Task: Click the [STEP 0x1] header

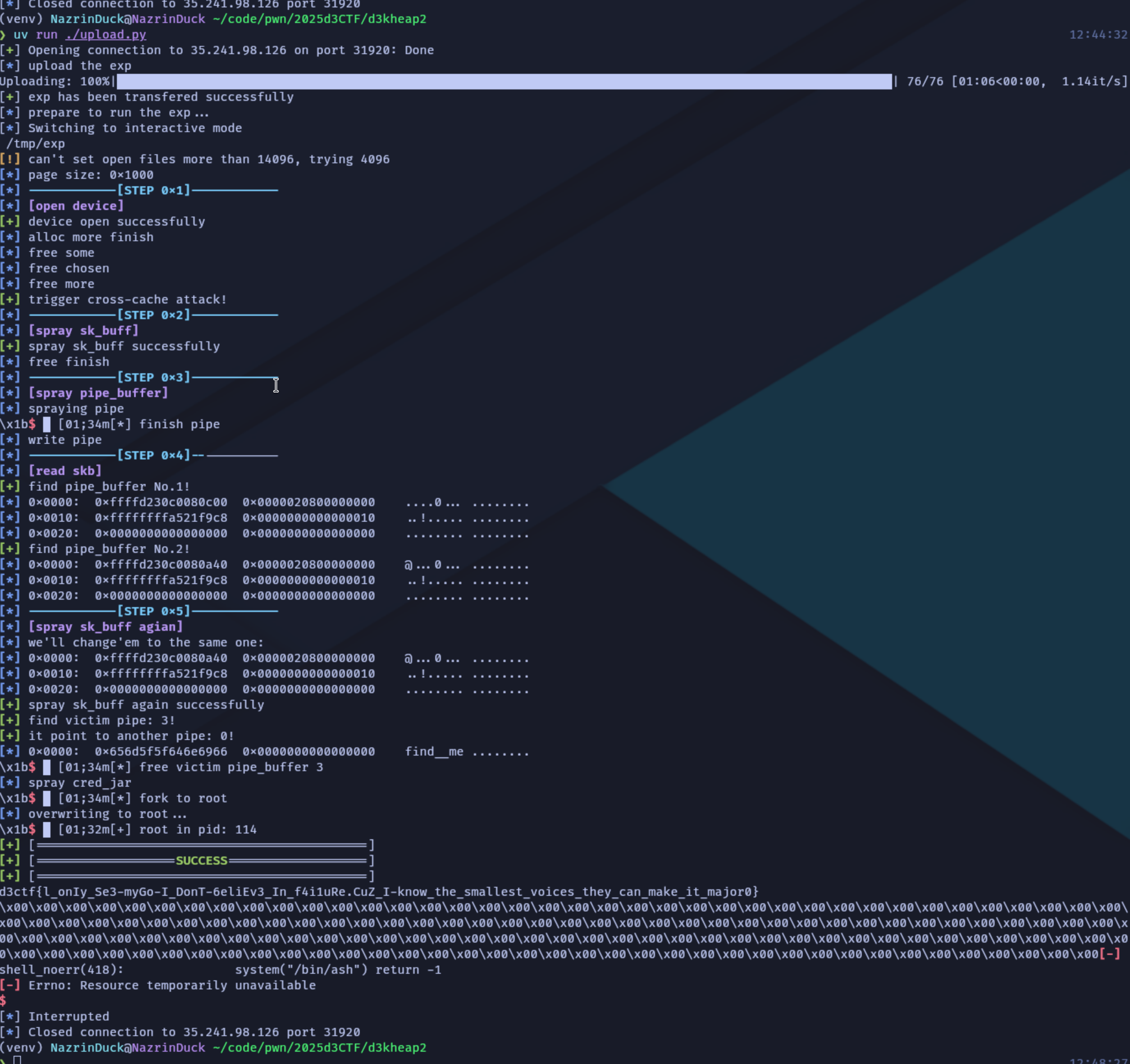Action: click(153, 190)
